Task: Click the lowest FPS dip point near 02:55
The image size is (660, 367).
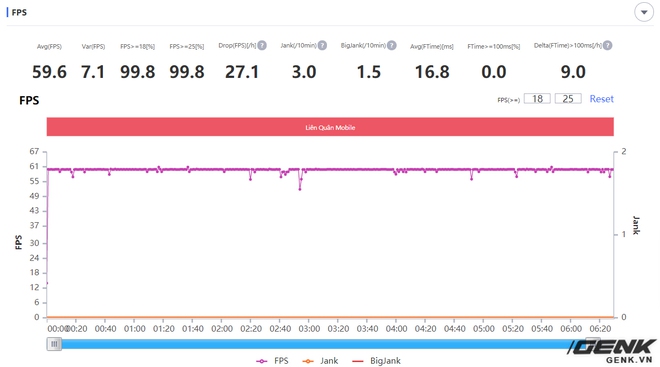Action: pyautogui.click(x=300, y=189)
